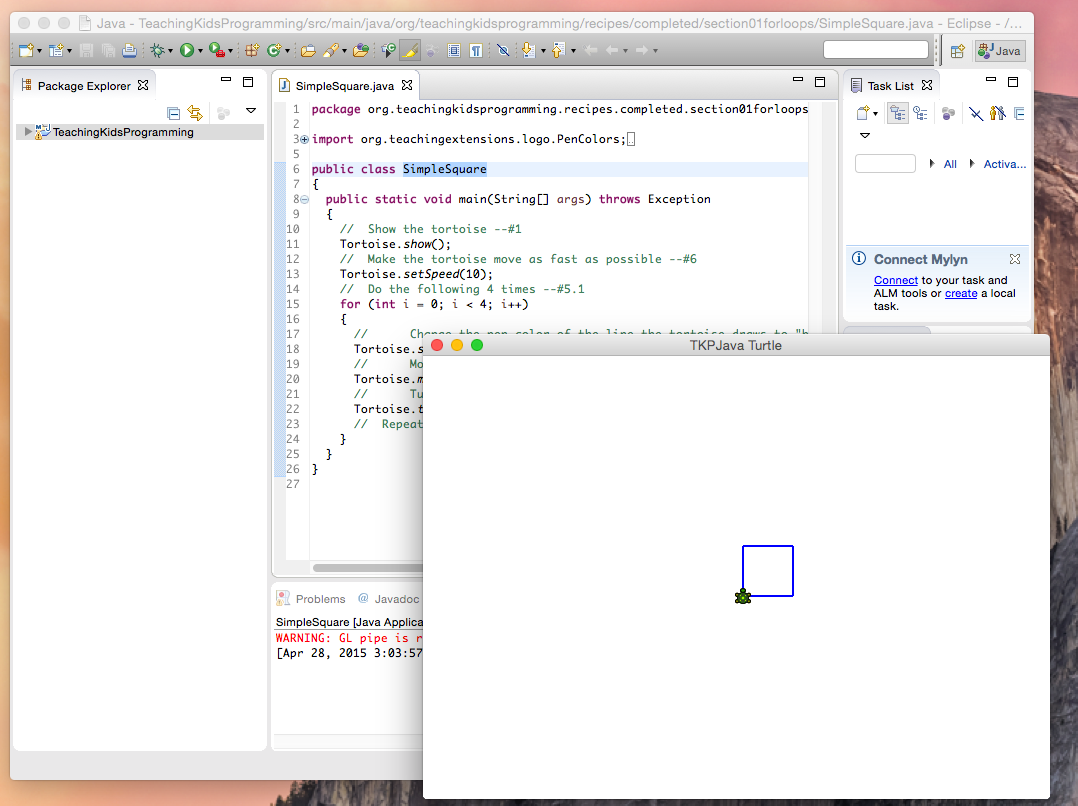Image resolution: width=1078 pixels, height=806 pixels.
Task: Toggle Categorized view in Task List
Action: pos(897,113)
